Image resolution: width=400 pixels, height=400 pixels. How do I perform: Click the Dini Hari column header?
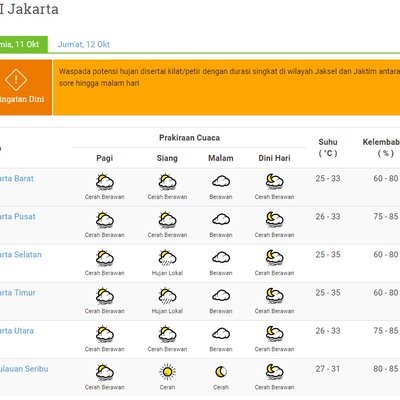[x=274, y=158]
